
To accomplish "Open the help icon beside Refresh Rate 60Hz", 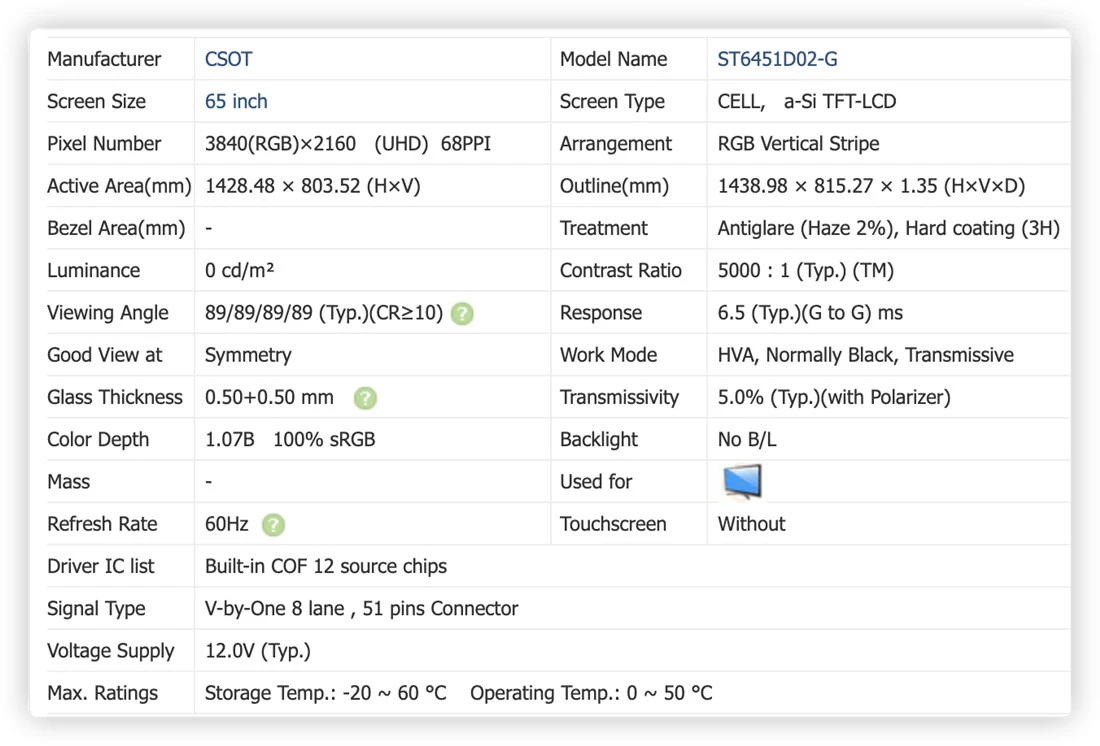I will (x=273, y=524).
